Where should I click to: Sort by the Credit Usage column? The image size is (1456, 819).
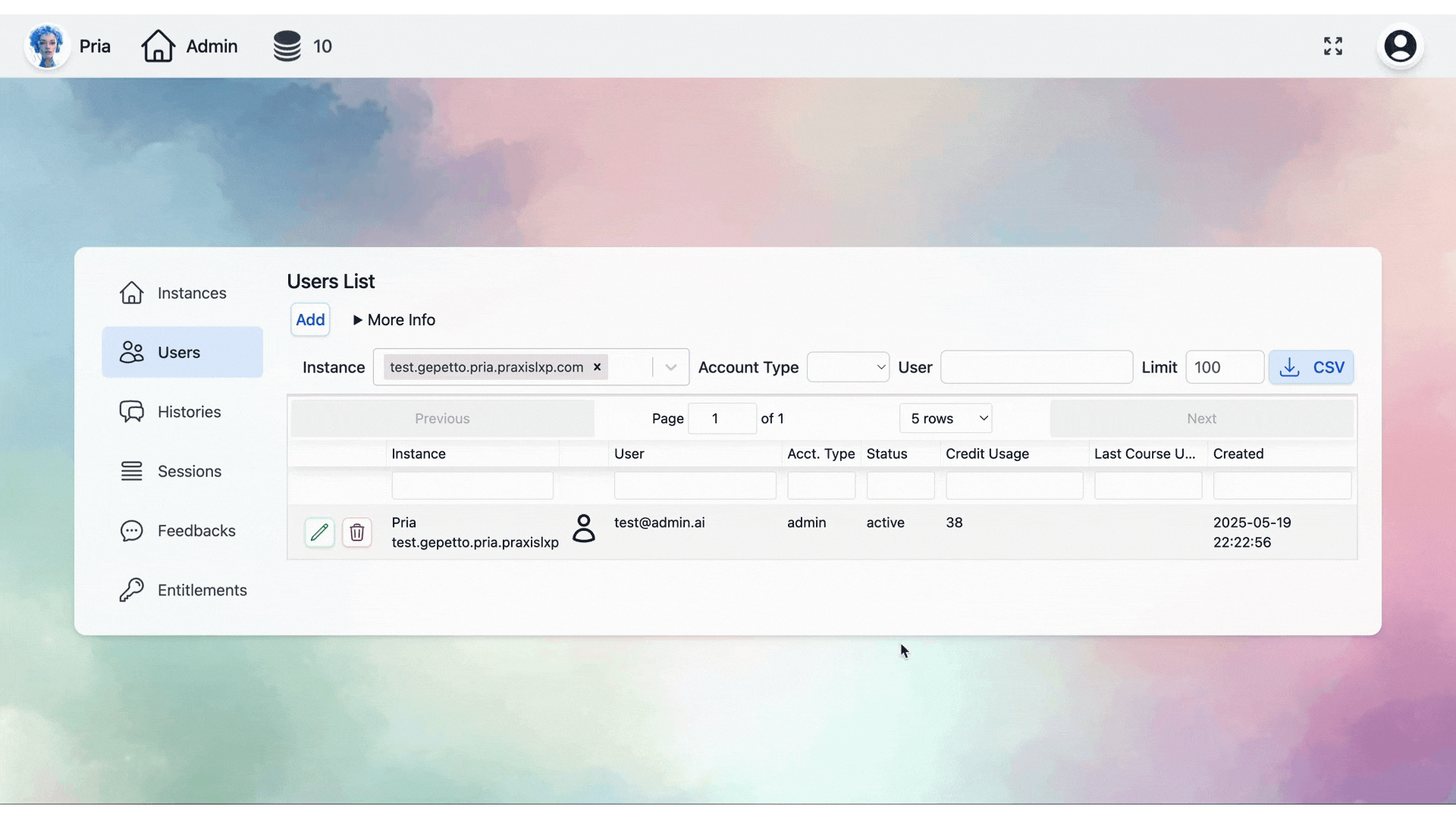pyautogui.click(x=987, y=453)
